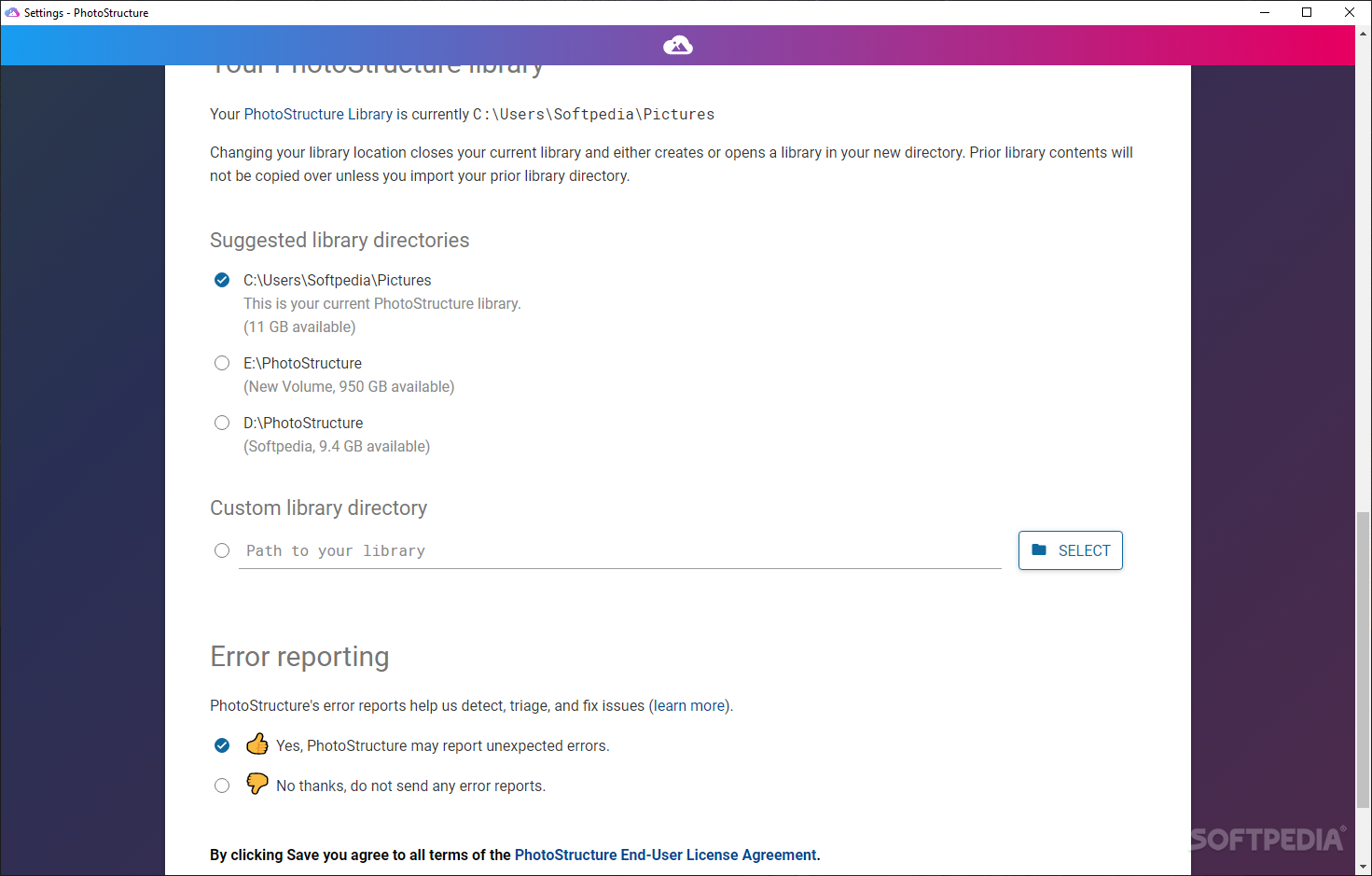
Task: Open the 'learn more' link
Action: pos(690,705)
